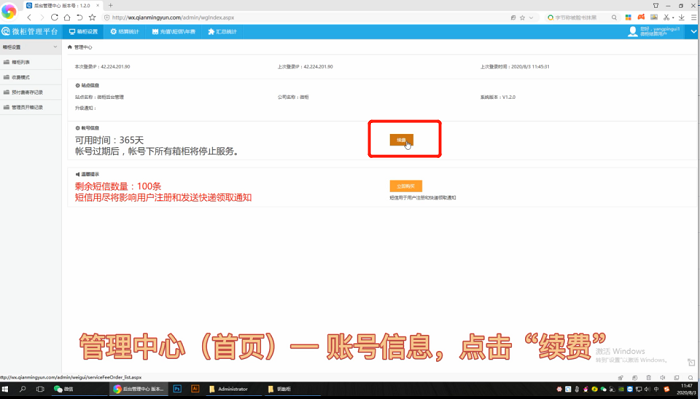Click the orange buy-SMS button

(x=406, y=186)
